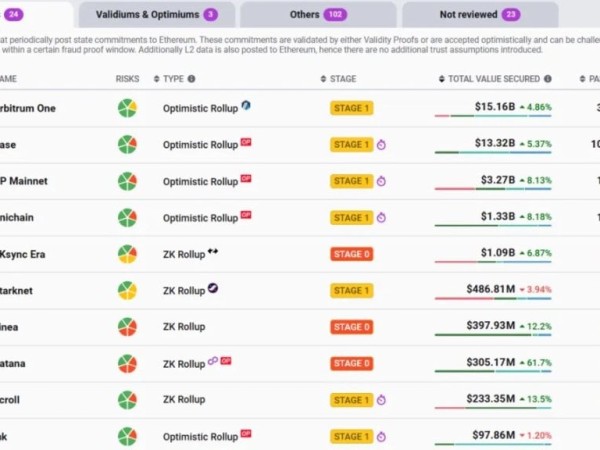600x450 pixels.
Task: Click the OP stack badge in the Base row
Action: (246, 142)
